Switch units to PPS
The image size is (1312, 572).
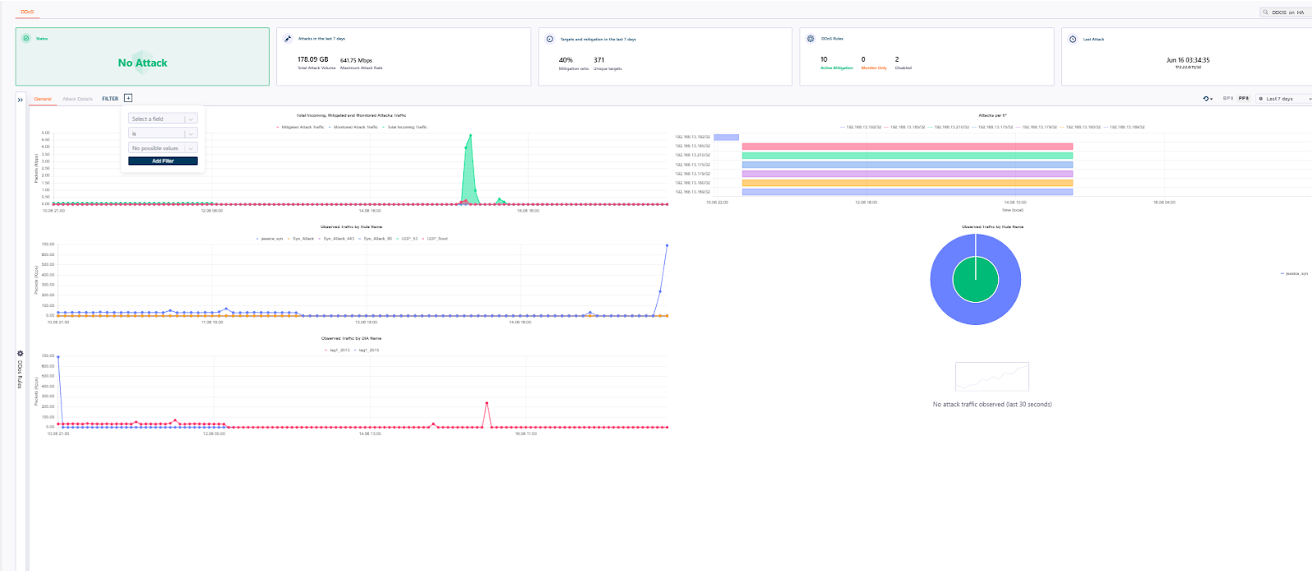[x=1244, y=98]
